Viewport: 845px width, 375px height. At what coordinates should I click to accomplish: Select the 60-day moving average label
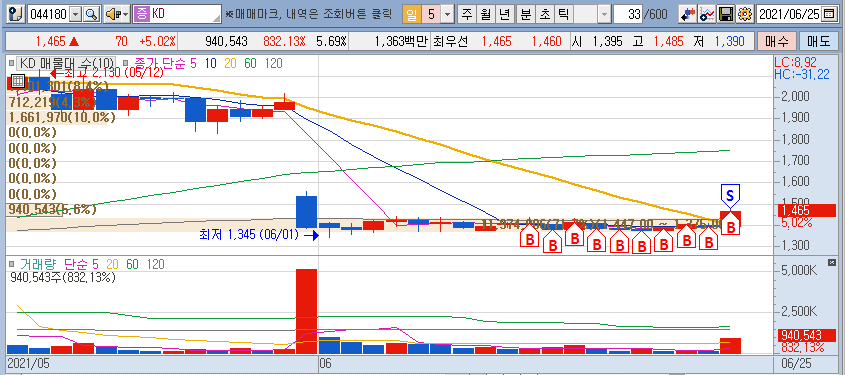click(250, 64)
